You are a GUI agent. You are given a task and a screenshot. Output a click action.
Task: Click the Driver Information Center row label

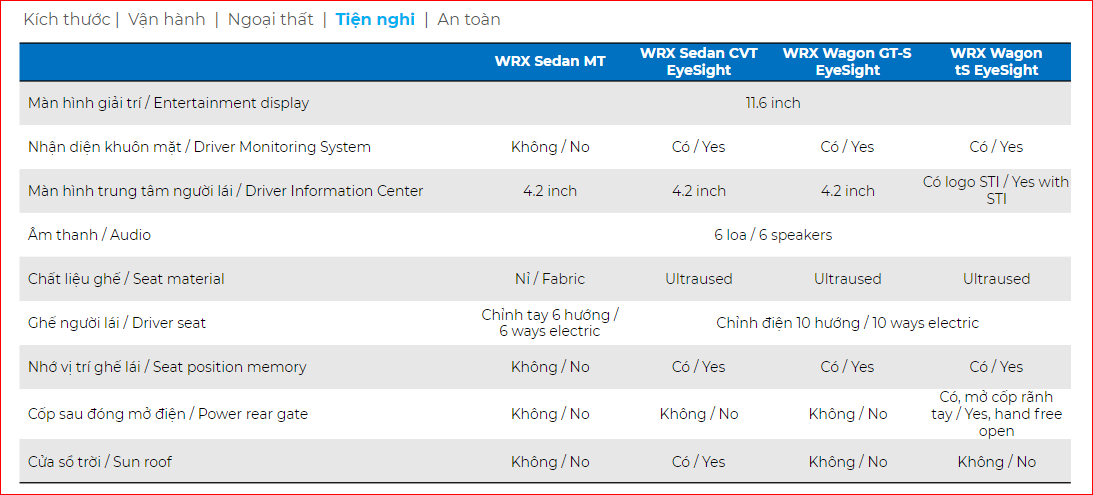coord(225,191)
